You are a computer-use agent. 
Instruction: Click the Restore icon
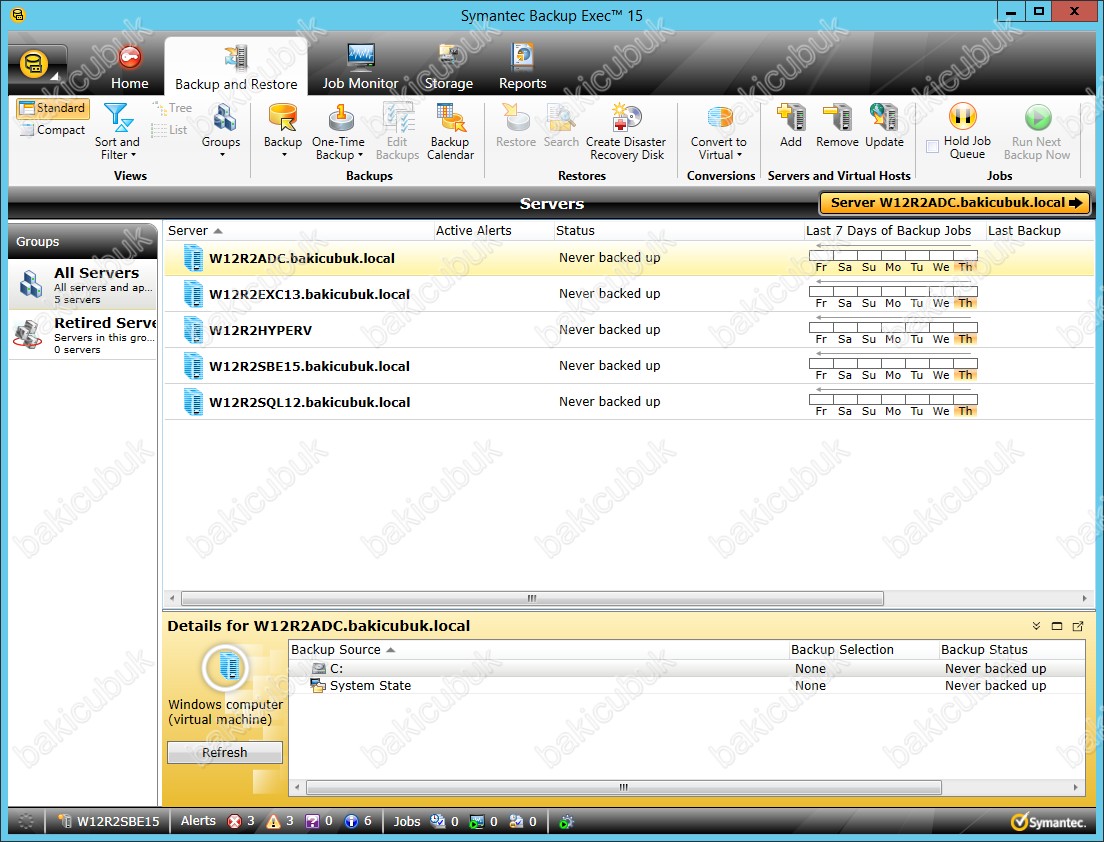pos(516,118)
